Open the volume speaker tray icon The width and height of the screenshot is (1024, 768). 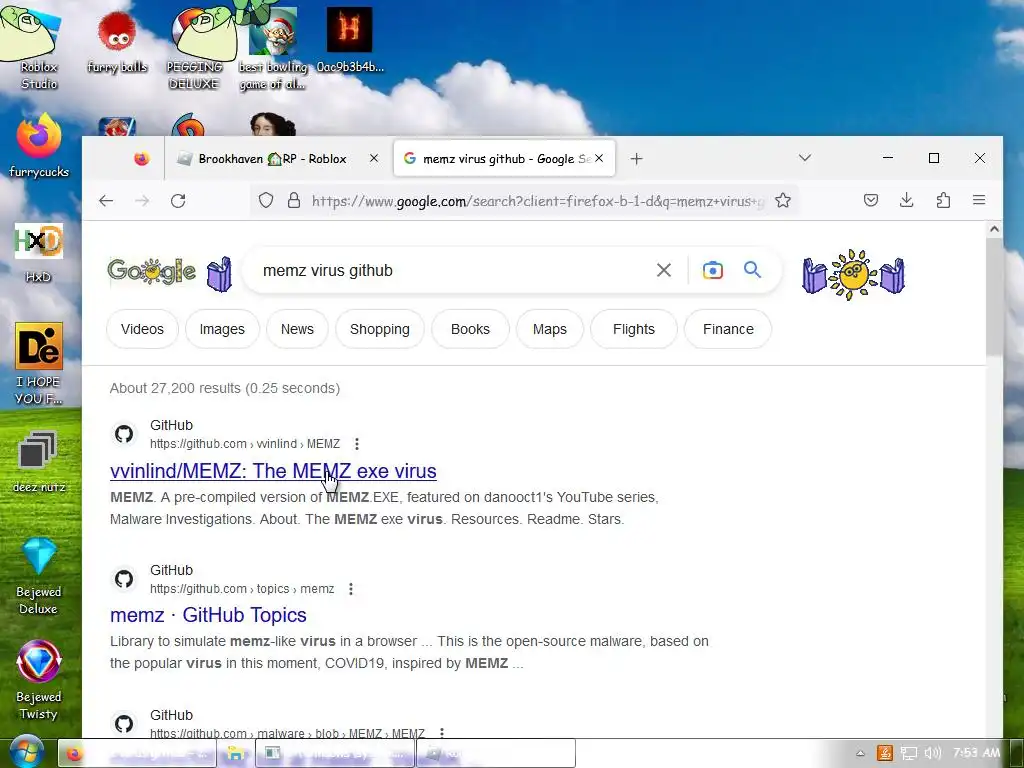tap(933, 754)
